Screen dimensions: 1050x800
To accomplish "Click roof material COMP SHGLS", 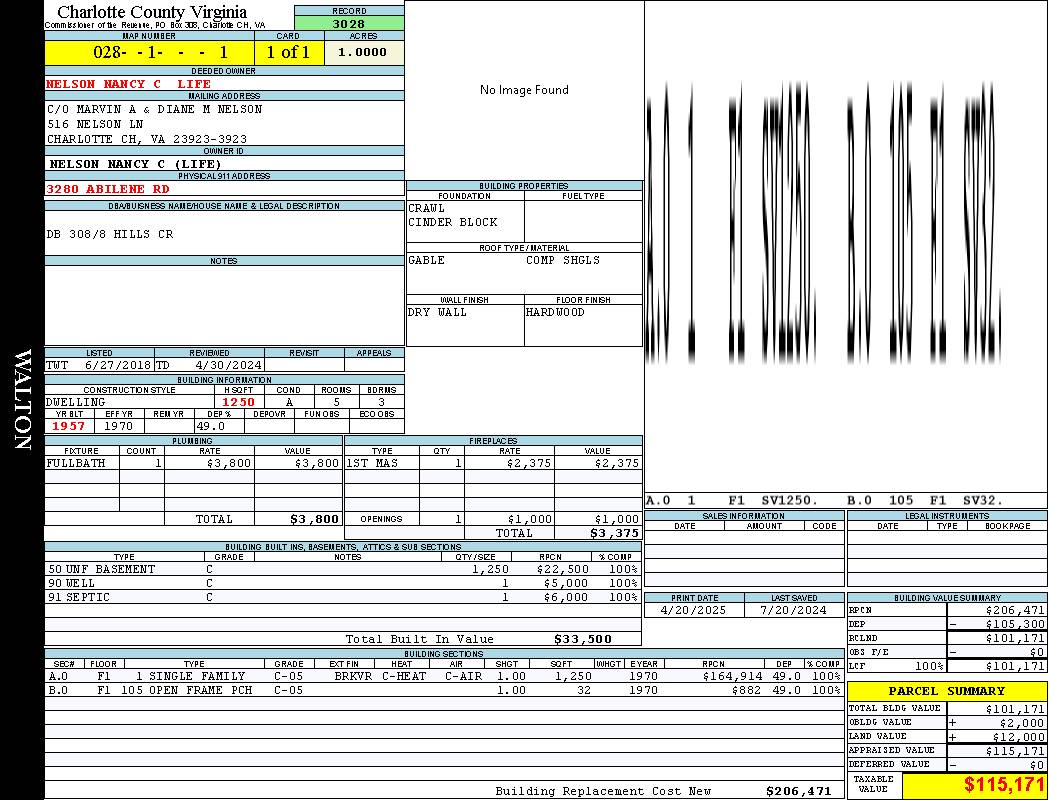I will pos(563,260).
